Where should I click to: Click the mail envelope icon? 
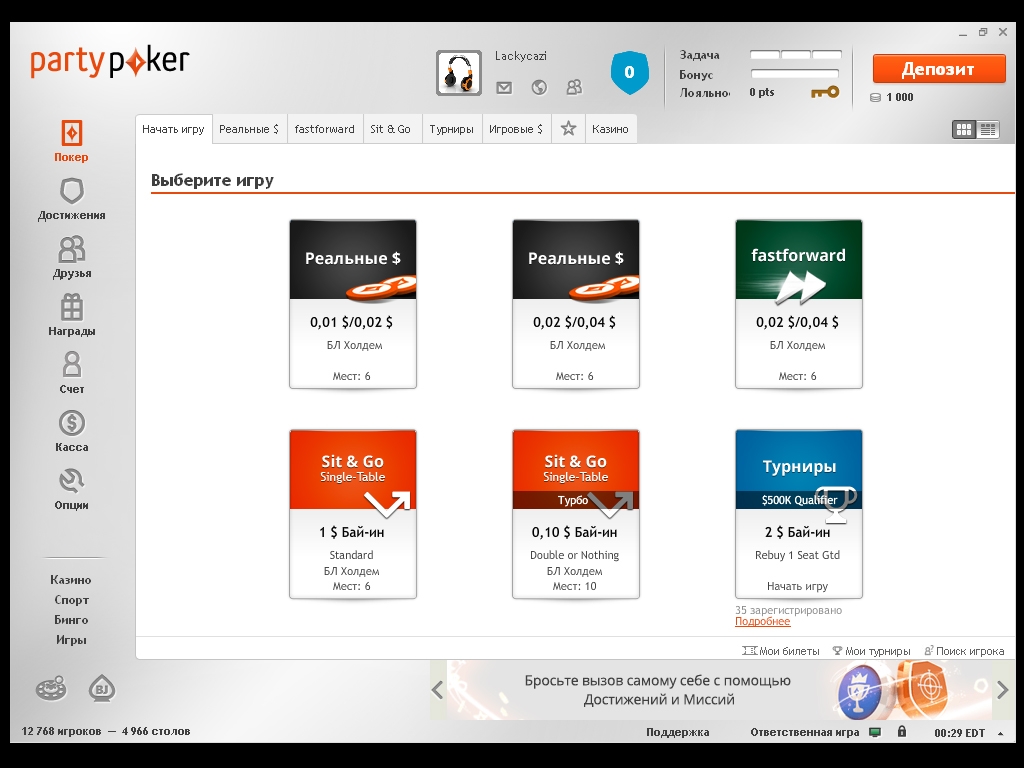tap(504, 88)
